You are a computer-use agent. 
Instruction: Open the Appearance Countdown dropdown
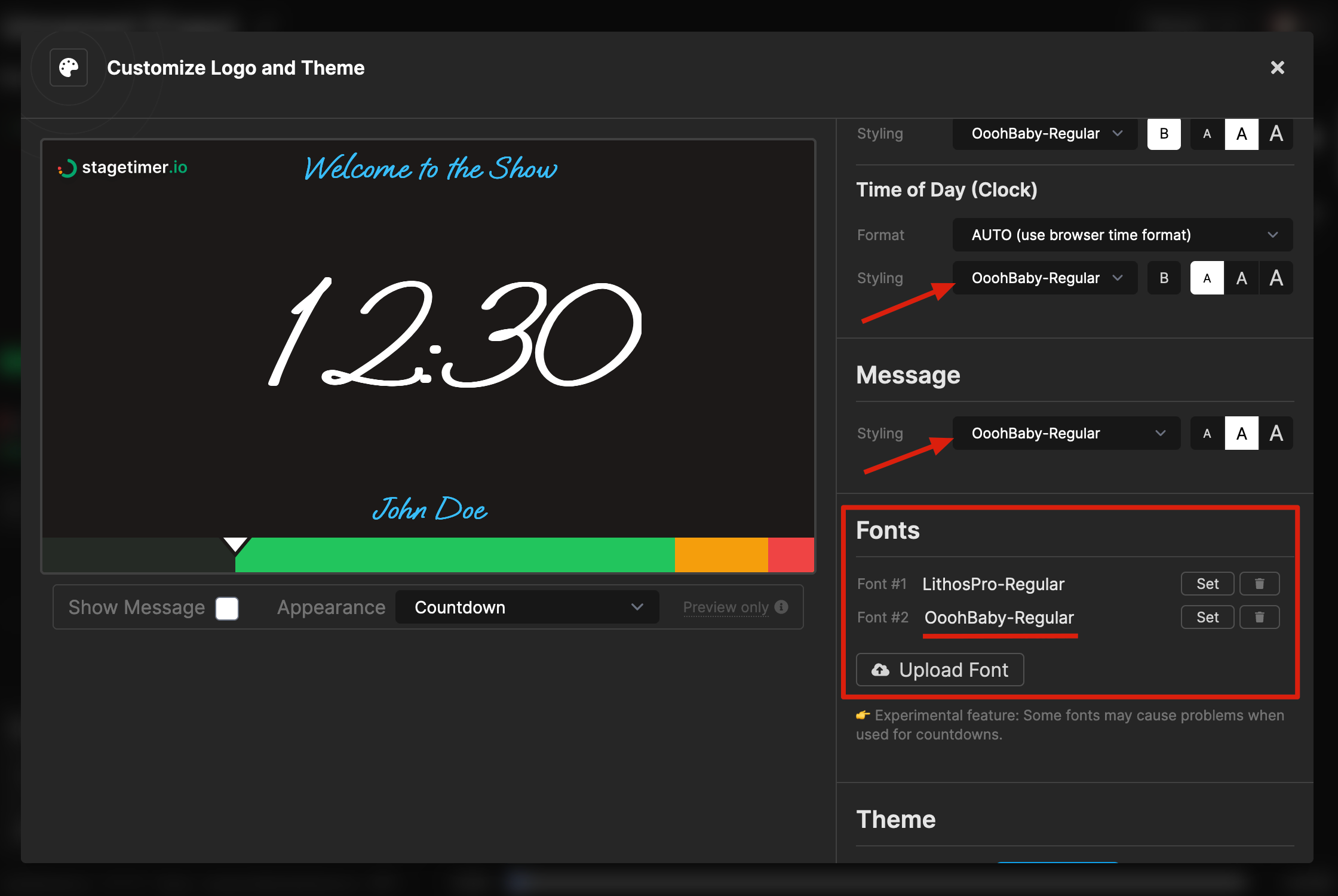[527, 607]
